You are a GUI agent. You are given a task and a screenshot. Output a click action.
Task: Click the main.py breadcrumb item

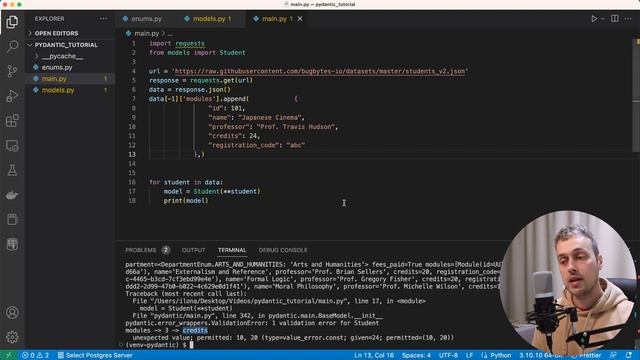pos(146,33)
